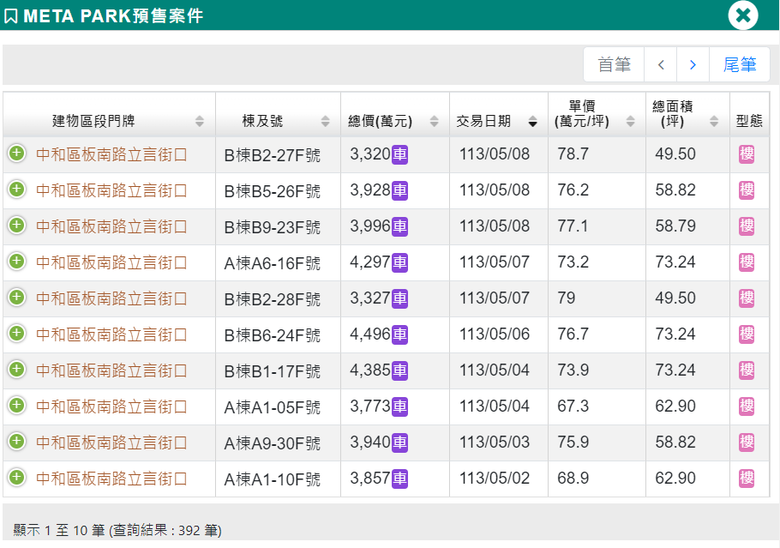Viewport: 780px width, 548px height.
Task: Jump to last record with 尾筆
Action: click(x=739, y=65)
